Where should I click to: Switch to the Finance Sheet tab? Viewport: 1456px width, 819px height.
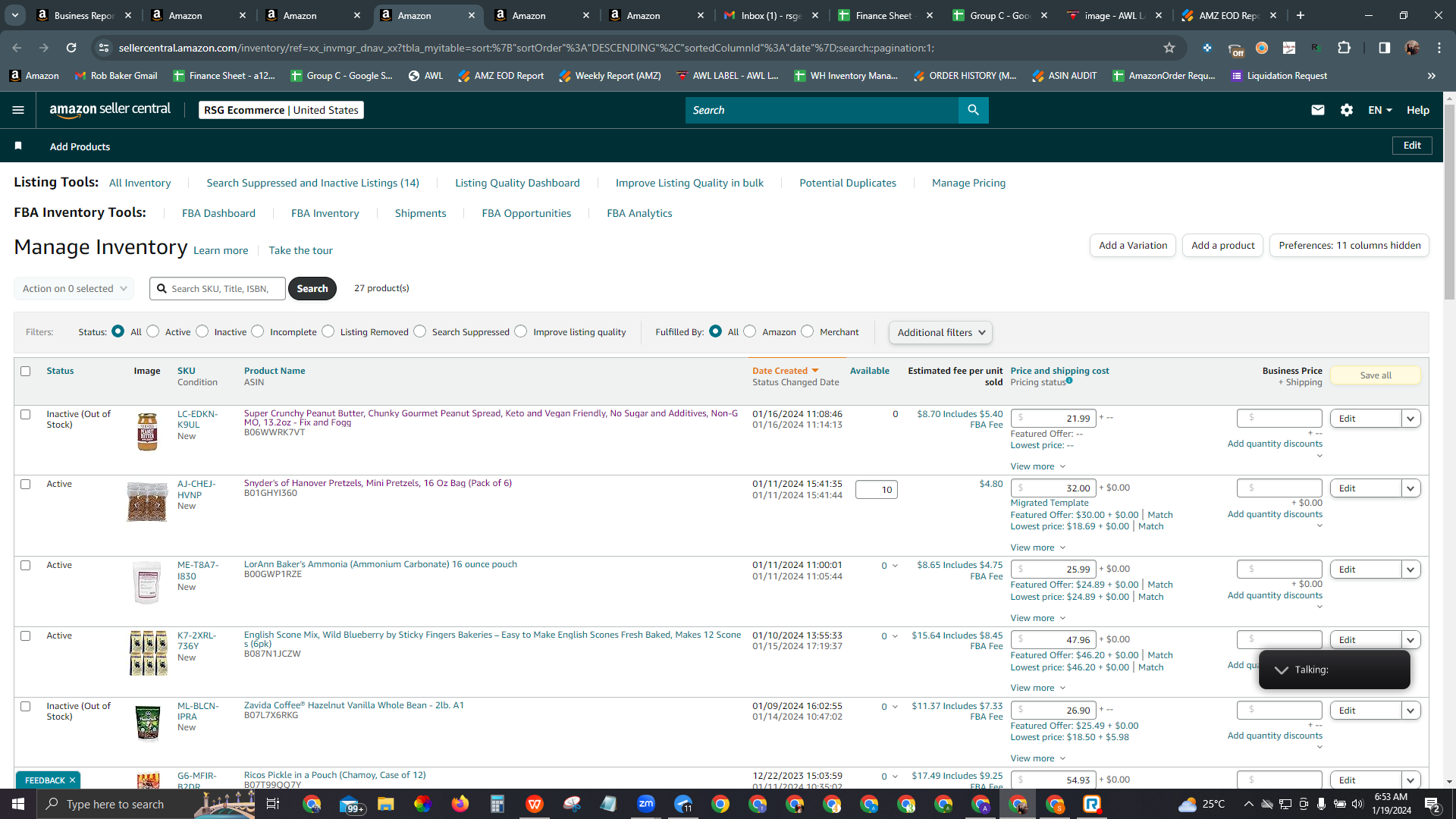[886, 15]
